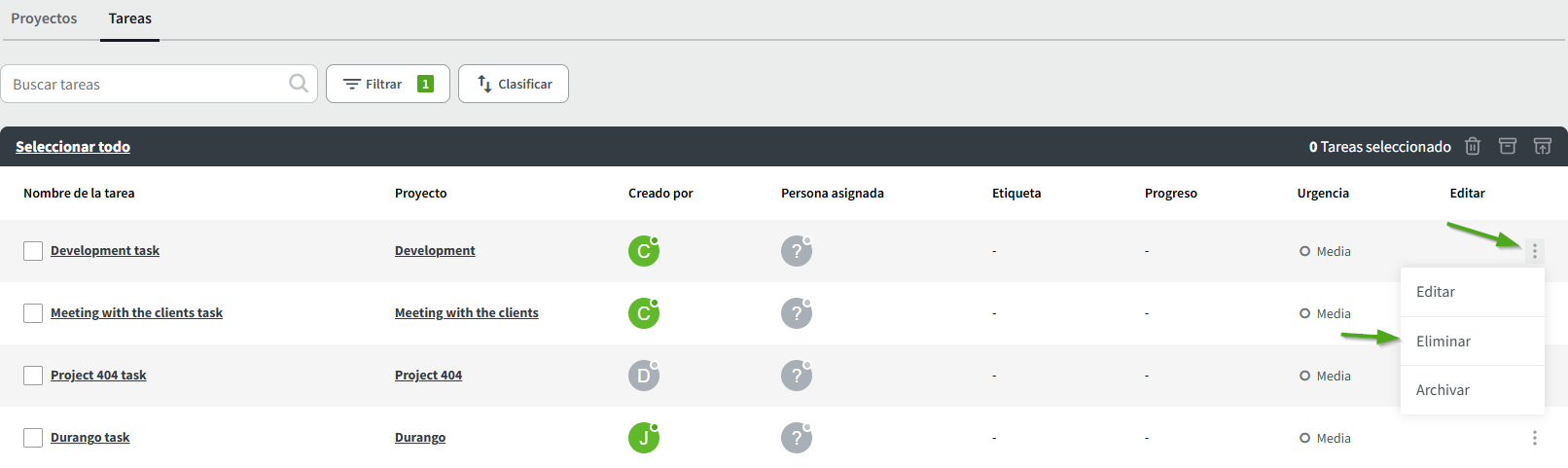Tick the Development task checkbox
The image size is (1568, 468).
pyautogui.click(x=33, y=251)
